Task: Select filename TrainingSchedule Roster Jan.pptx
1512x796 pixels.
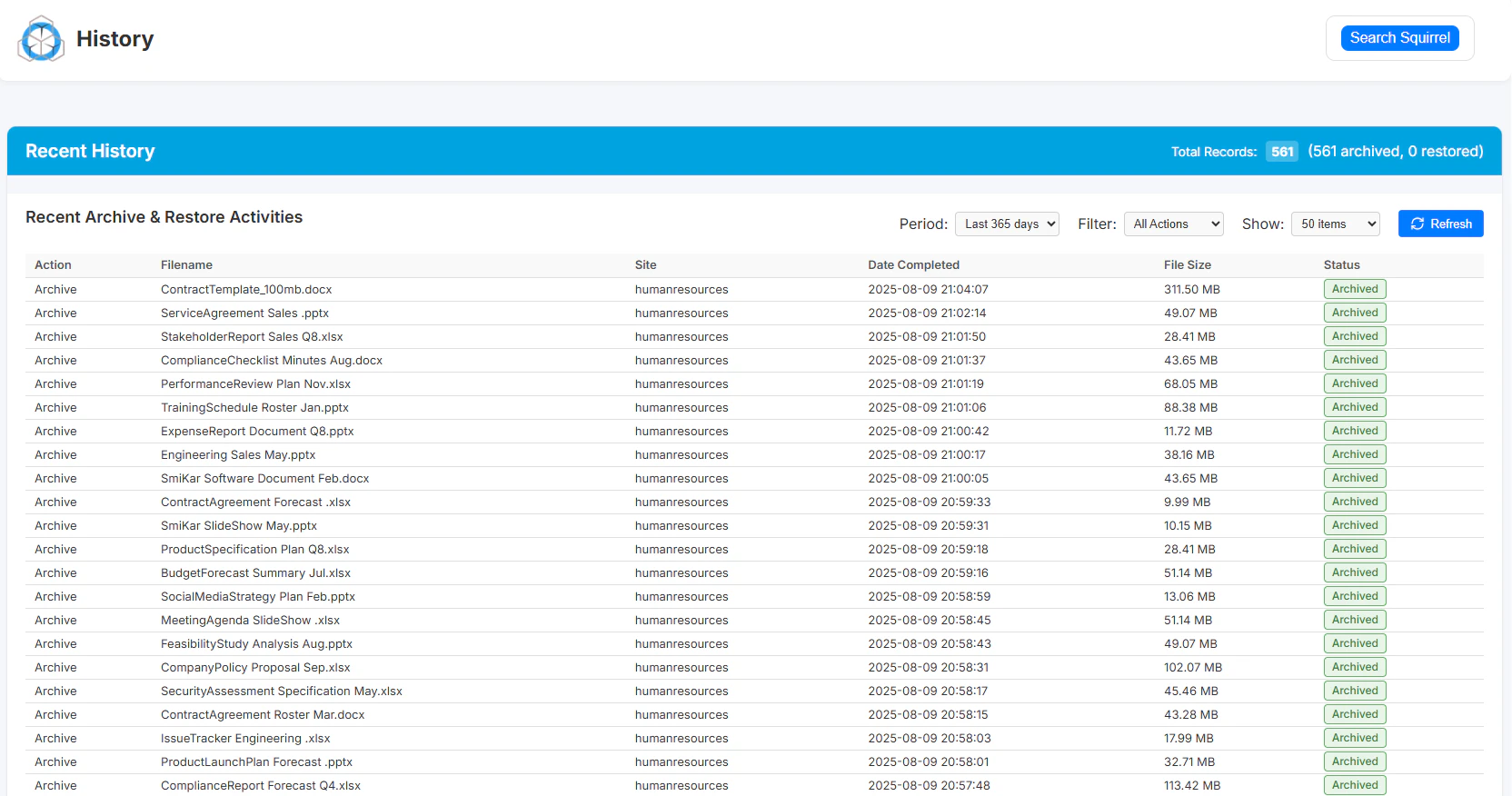Action: [x=254, y=408]
